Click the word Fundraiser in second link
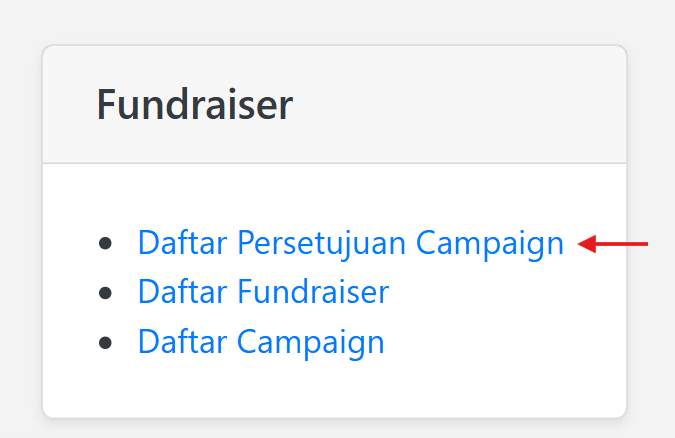The width and height of the screenshot is (675, 438). pyautogui.click(x=313, y=292)
